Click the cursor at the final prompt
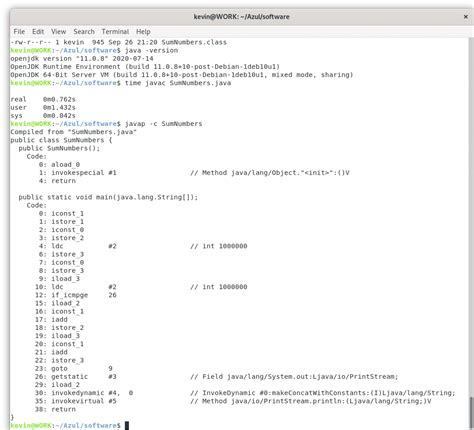The height and width of the screenshot is (430, 474). pyautogui.click(x=127, y=426)
